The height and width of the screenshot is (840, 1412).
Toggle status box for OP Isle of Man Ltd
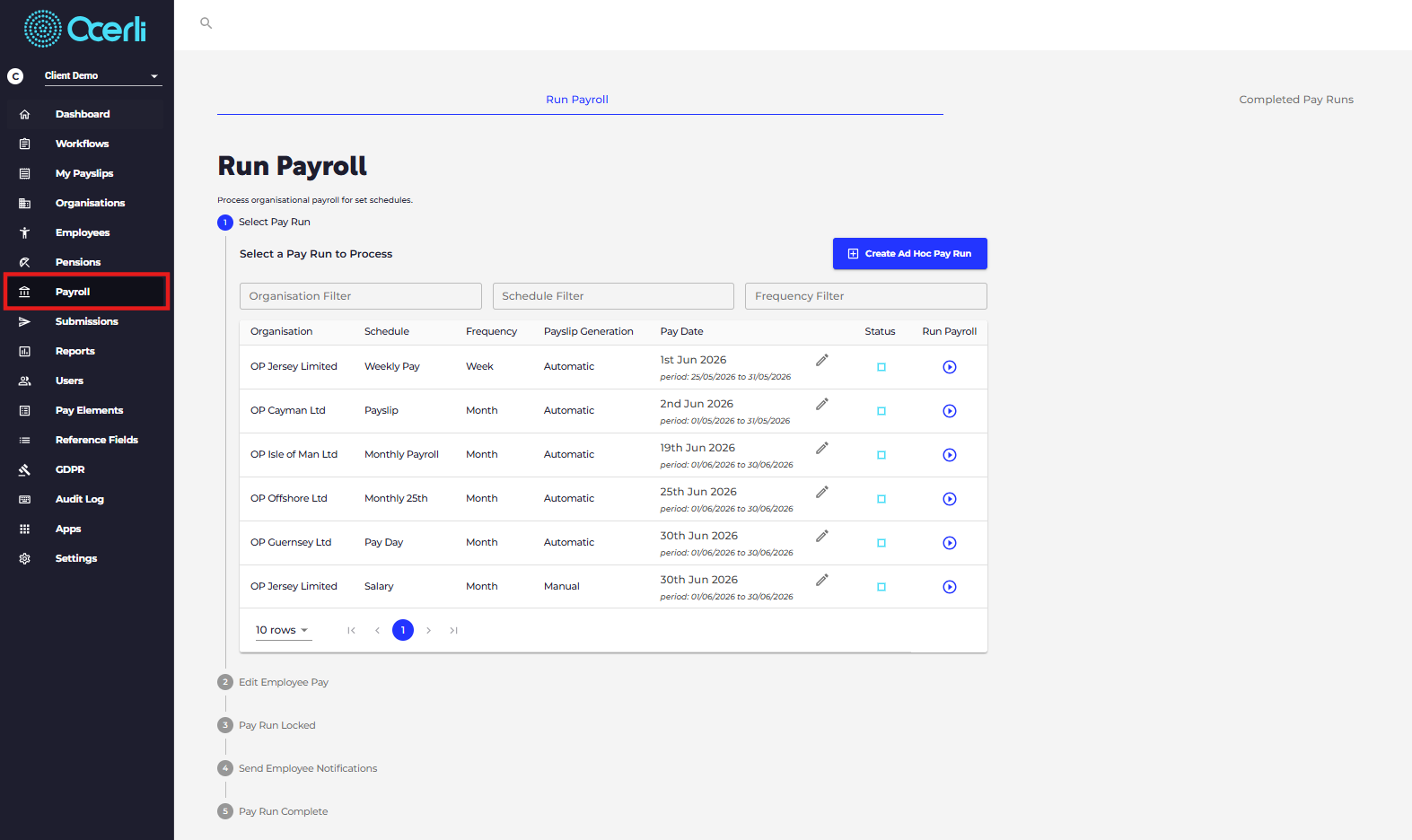click(x=881, y=455)
